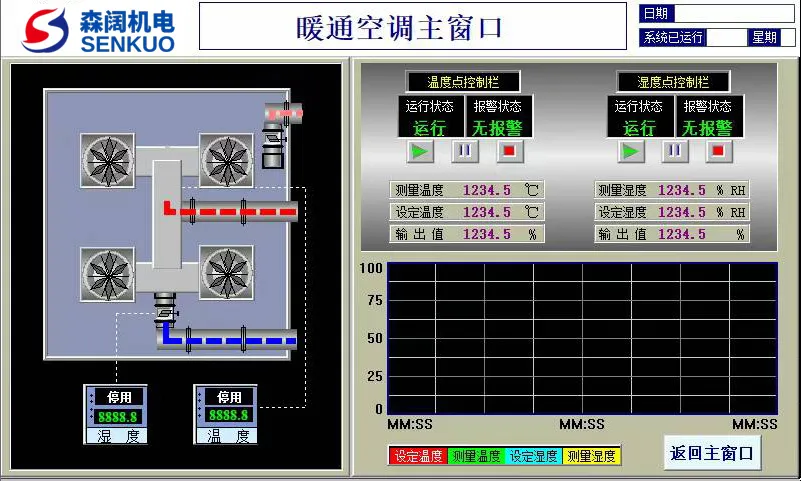
Task: Select the top-right fan icon
Action: 227,160
